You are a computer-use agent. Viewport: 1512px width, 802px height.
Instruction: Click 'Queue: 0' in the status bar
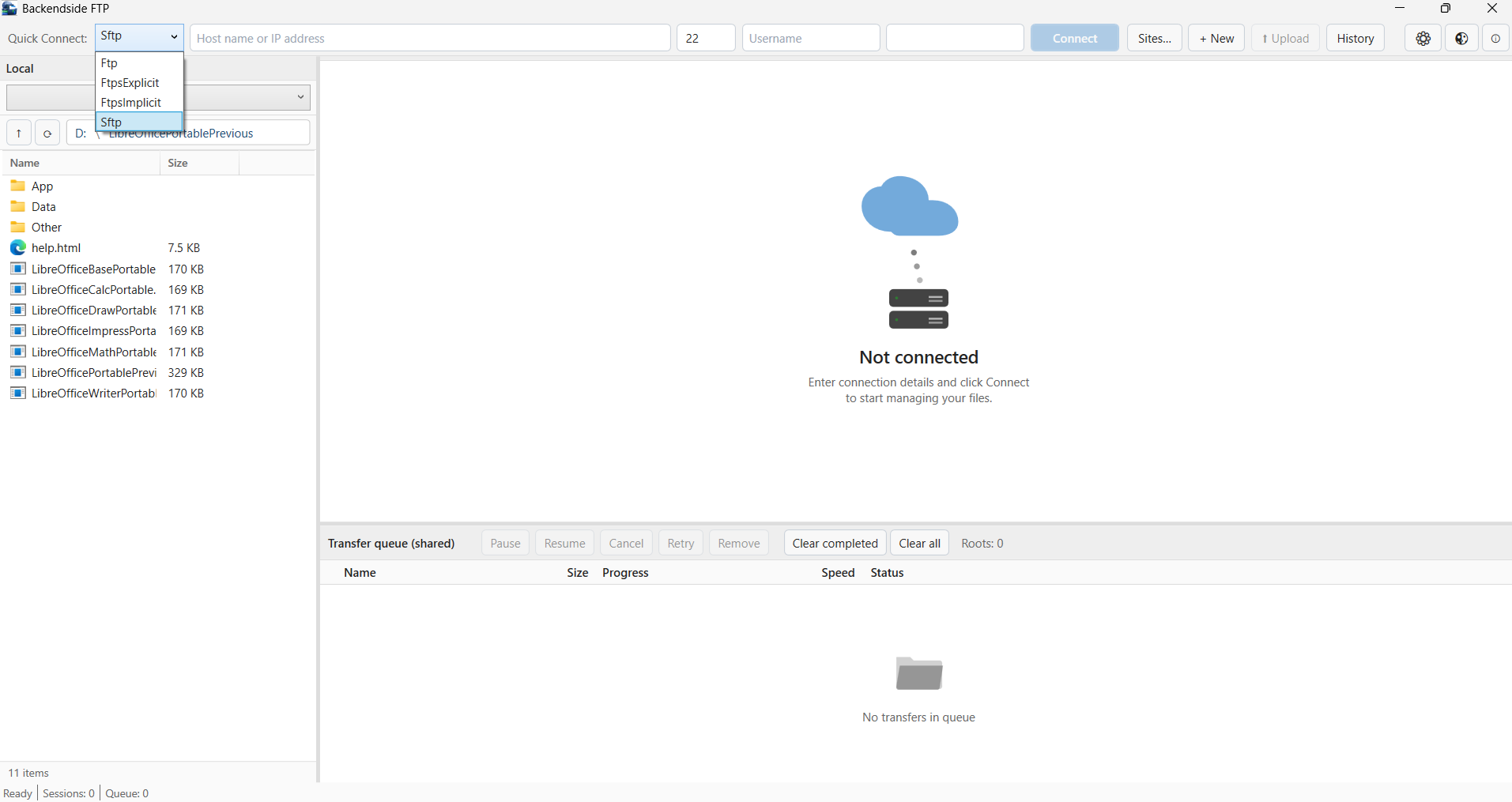click(127, 793)
